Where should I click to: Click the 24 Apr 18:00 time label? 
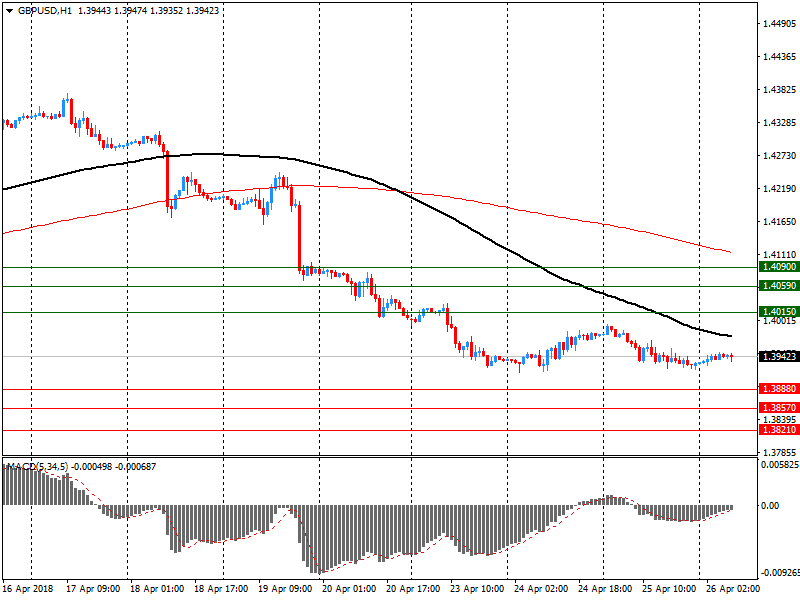pyautogui.click(x=605, y=588)
